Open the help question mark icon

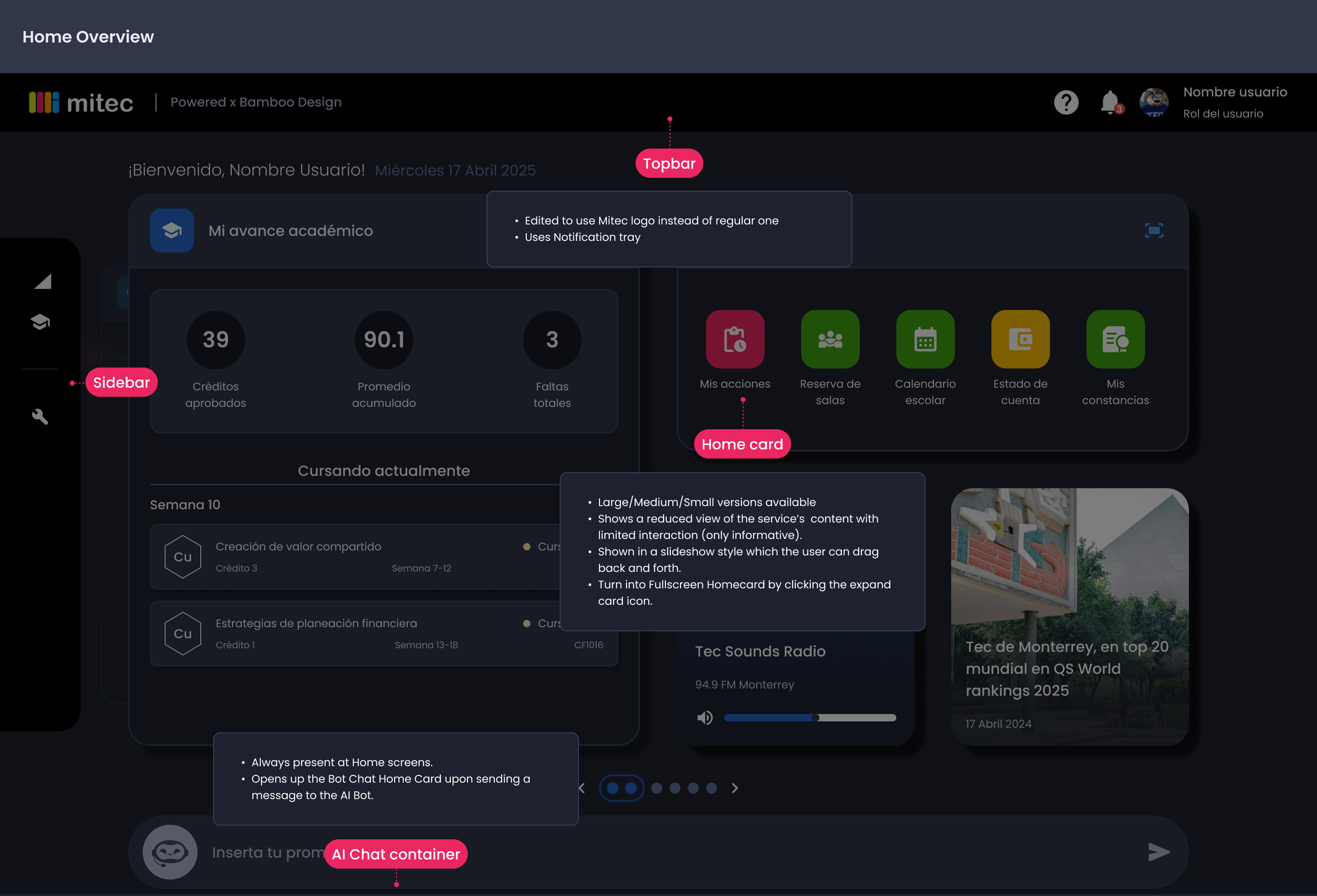point(1066,102)
